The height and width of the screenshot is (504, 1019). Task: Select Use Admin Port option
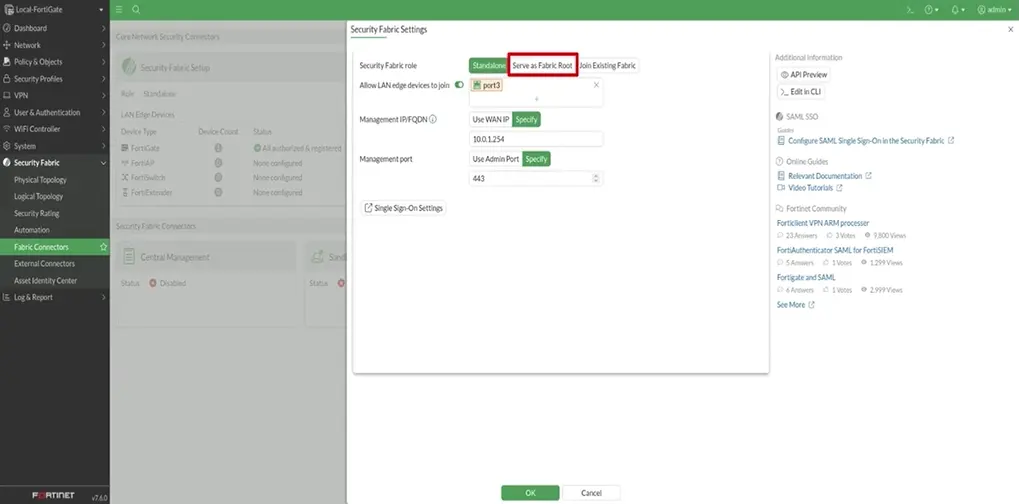pyautogui.click(x=496, y=159)
